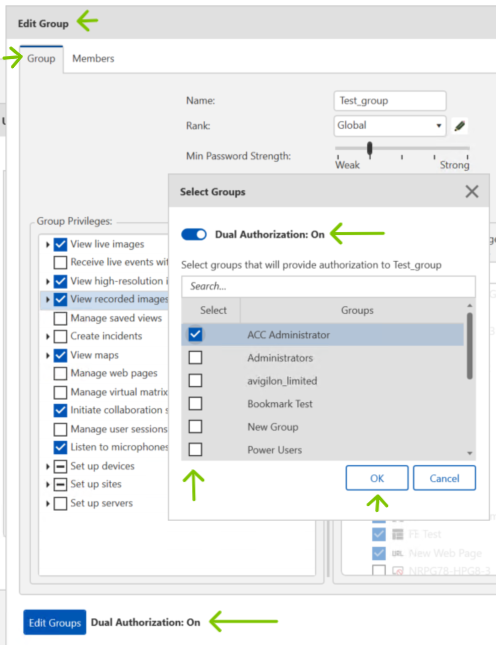Click the groups list scroll down arrow
The width and height of the screenshot is (496, 645).
pyautogui.click(x=470, y=453)
